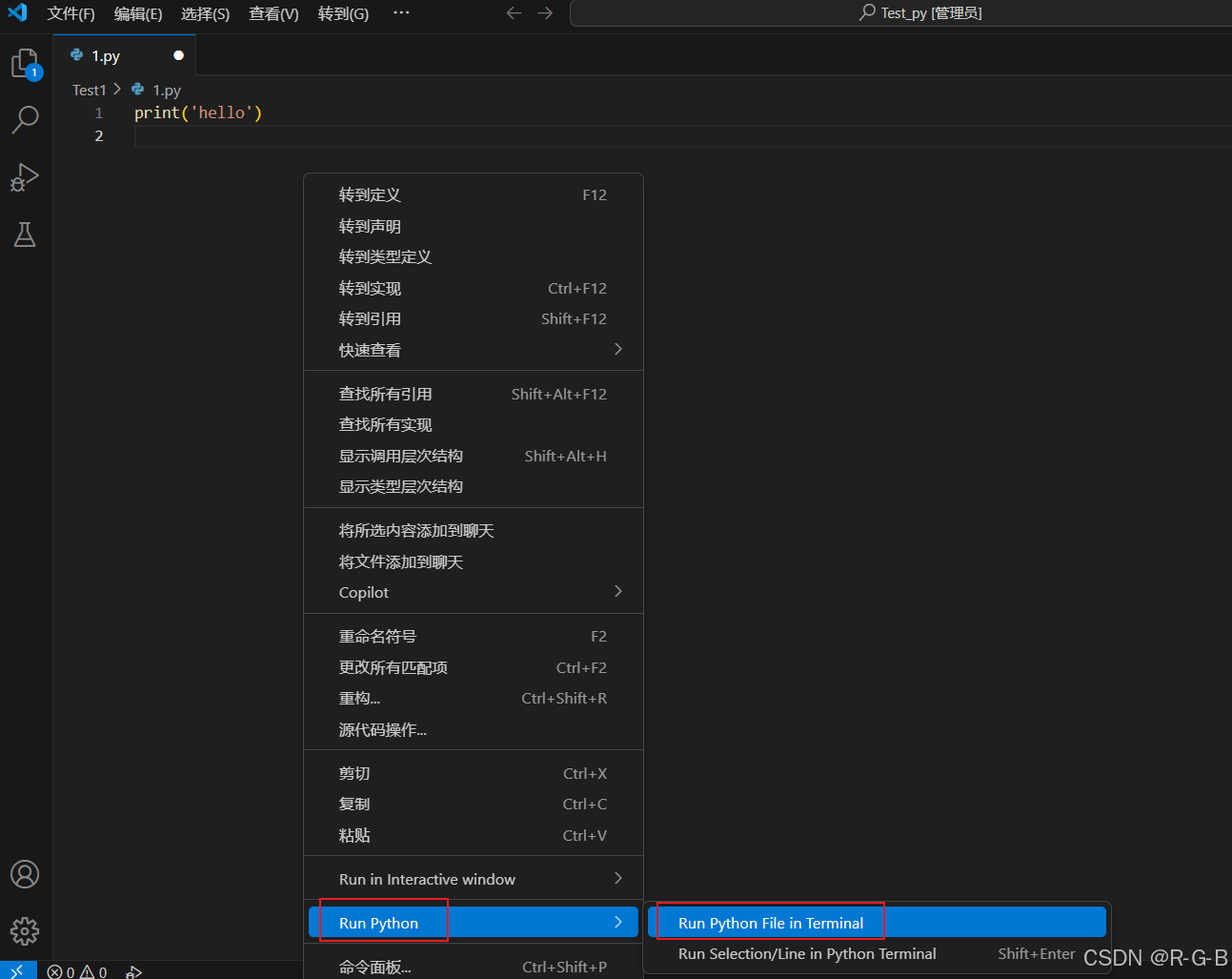
Task: Go back with the left arrow
Action: coord(515,13)
